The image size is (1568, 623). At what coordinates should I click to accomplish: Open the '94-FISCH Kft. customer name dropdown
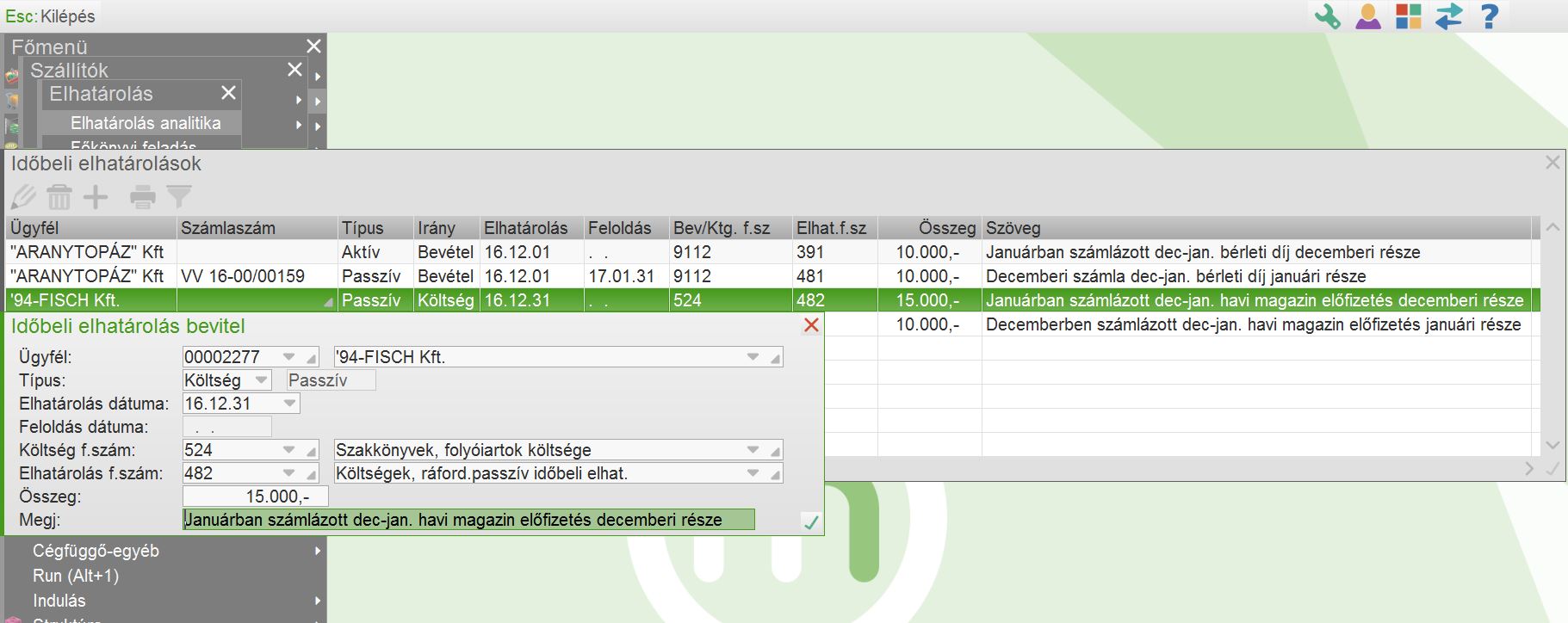point(753,357)
